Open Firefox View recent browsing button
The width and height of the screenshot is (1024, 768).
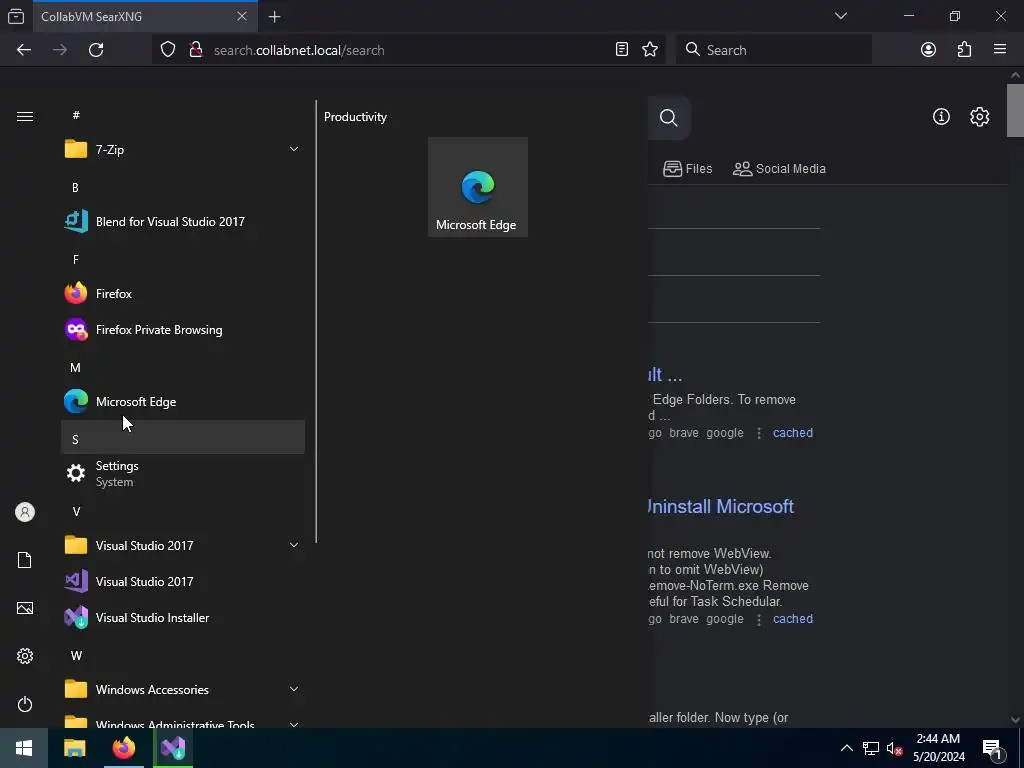[16, 16]
